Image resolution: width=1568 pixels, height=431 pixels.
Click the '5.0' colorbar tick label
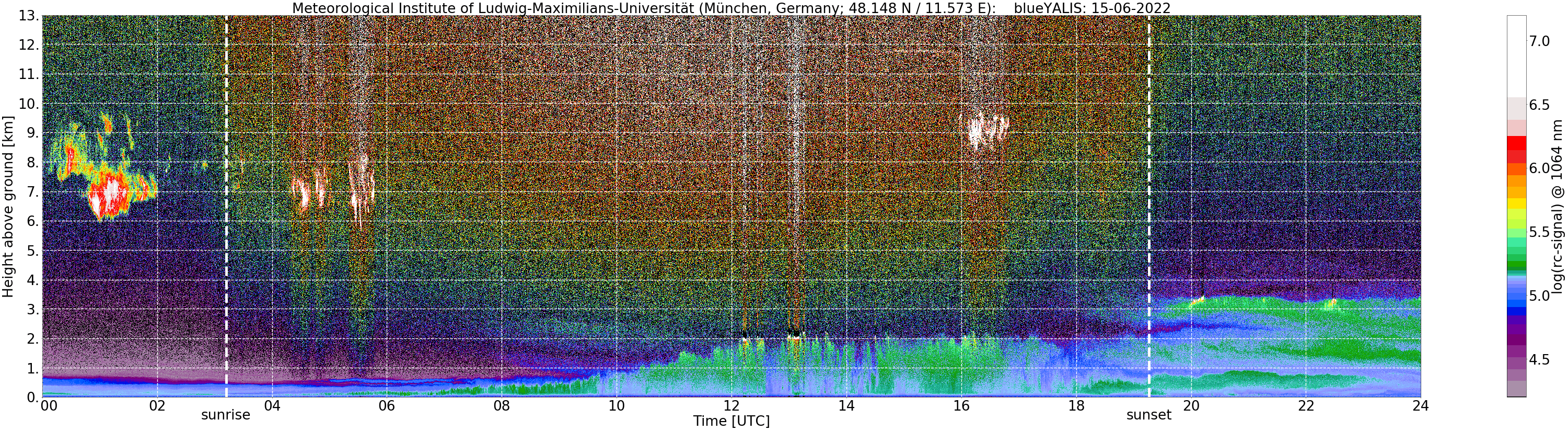pyautogui.click(x=1539, y=296)
